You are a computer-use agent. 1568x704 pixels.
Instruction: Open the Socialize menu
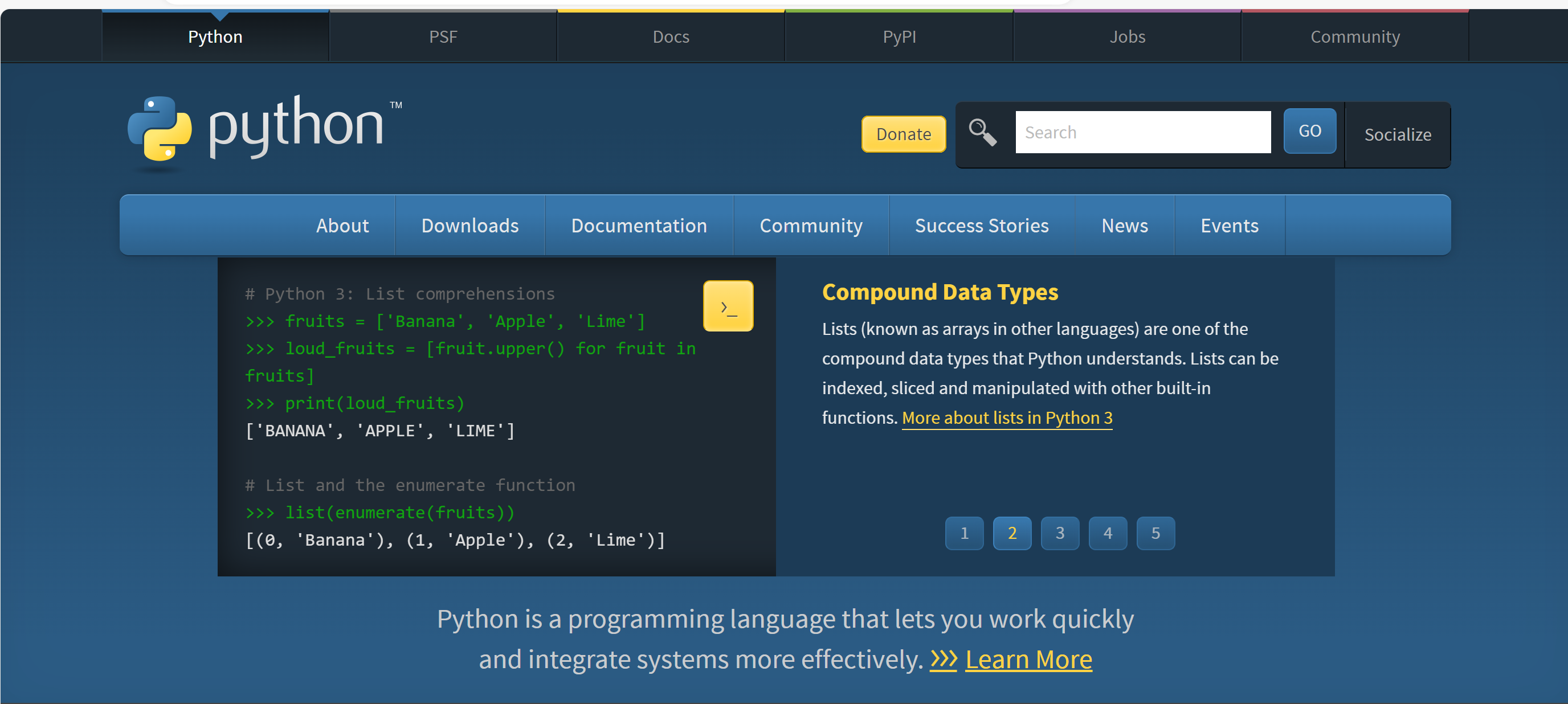click(1397, 134)
